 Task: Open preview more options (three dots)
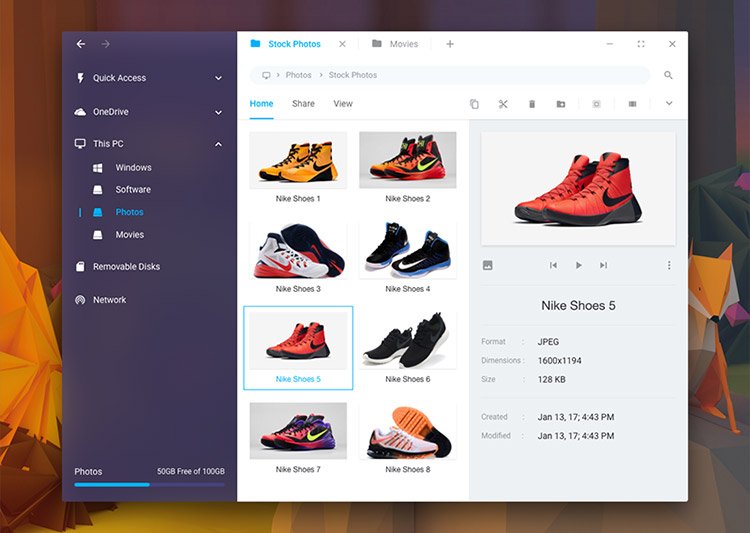click(669, 265)
